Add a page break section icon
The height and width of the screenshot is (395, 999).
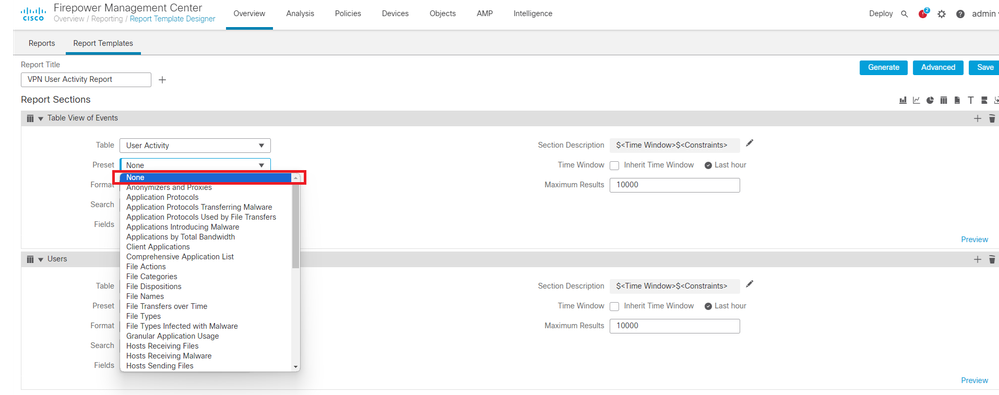pos(984,100)
